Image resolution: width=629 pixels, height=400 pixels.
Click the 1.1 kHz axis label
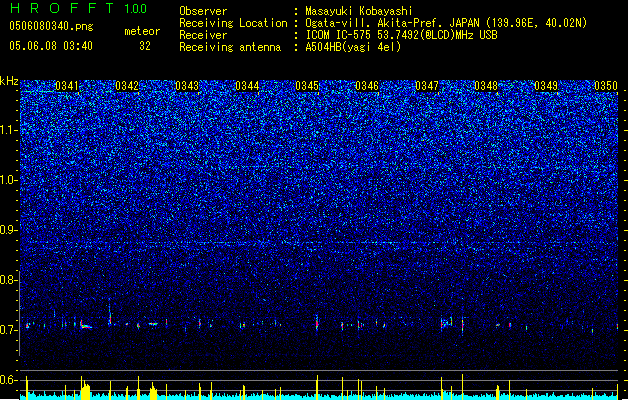tap(8, 130)
